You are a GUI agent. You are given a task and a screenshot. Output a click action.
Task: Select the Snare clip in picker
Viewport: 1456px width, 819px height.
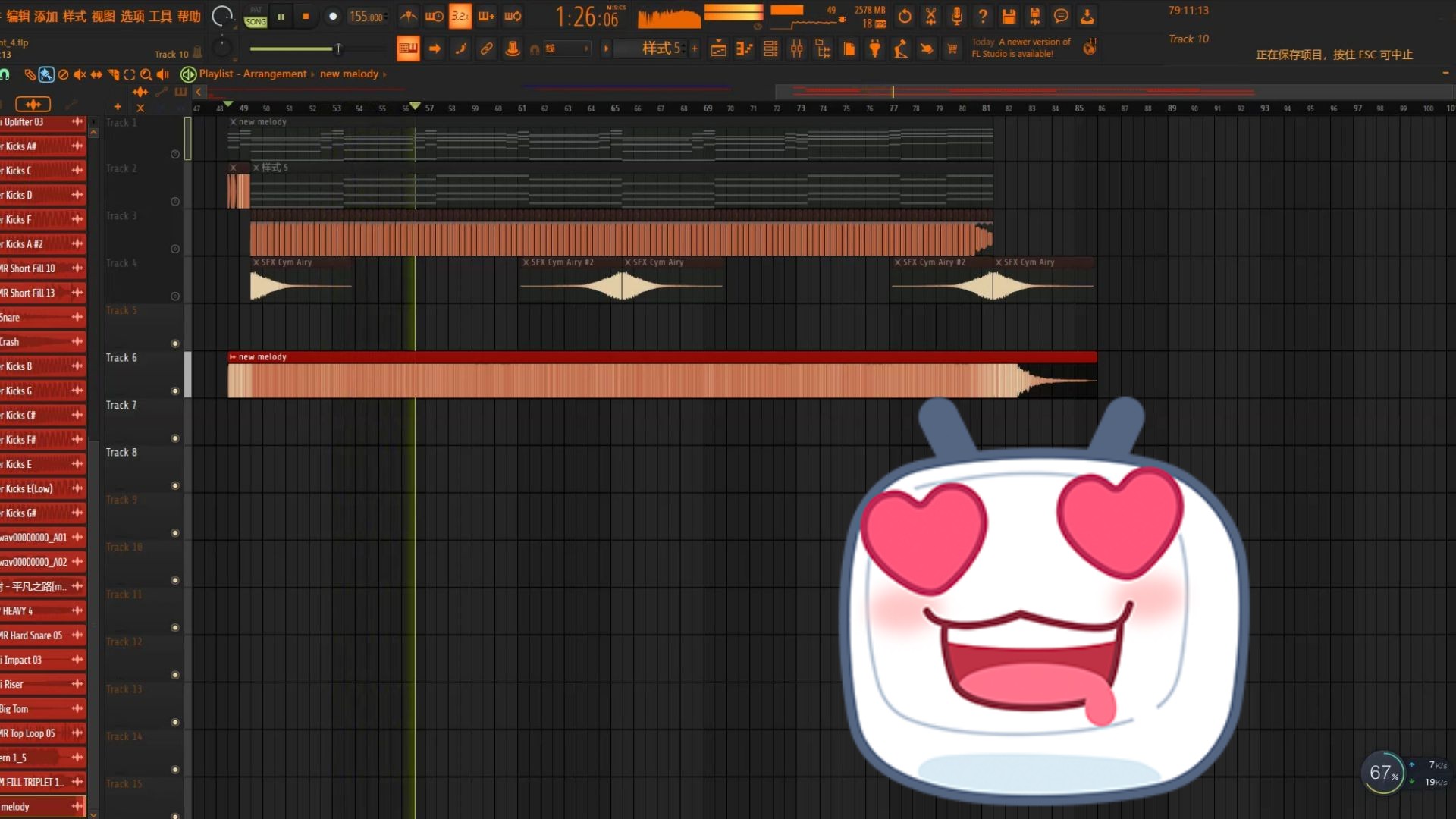coord(42,317)
